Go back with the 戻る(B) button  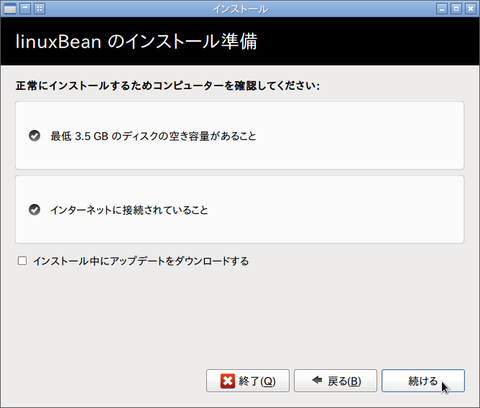tap(335, 380)
